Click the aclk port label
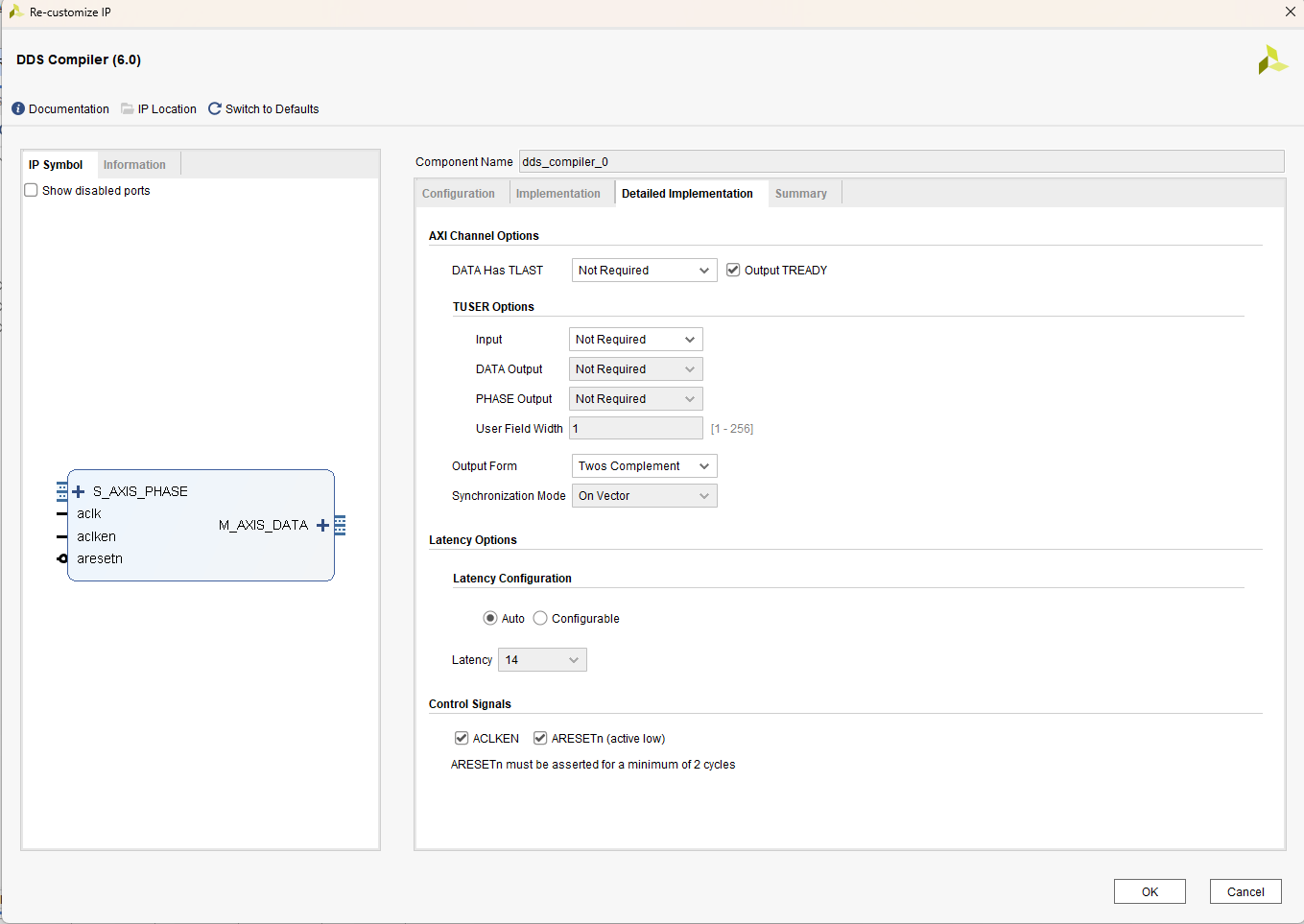The image size is (1304, 924). click(x=89, y=514)
